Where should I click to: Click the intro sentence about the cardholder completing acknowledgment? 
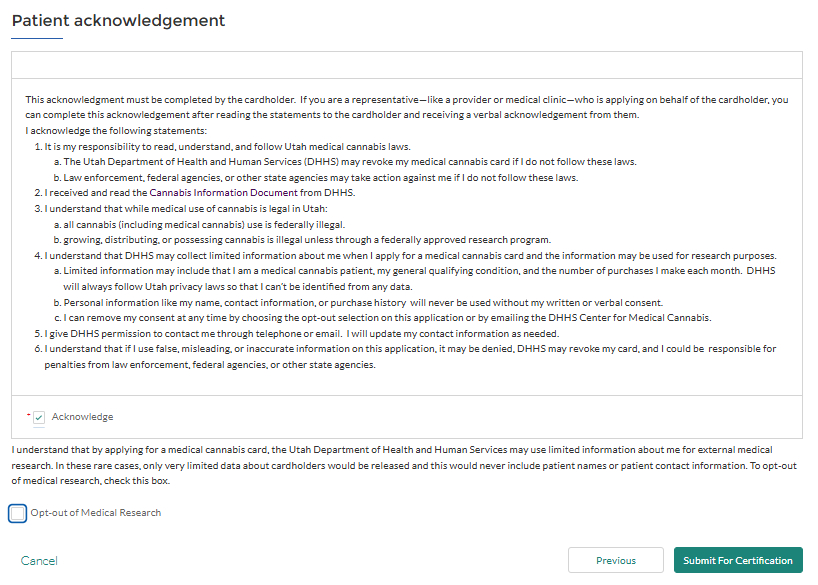[407, 107]
